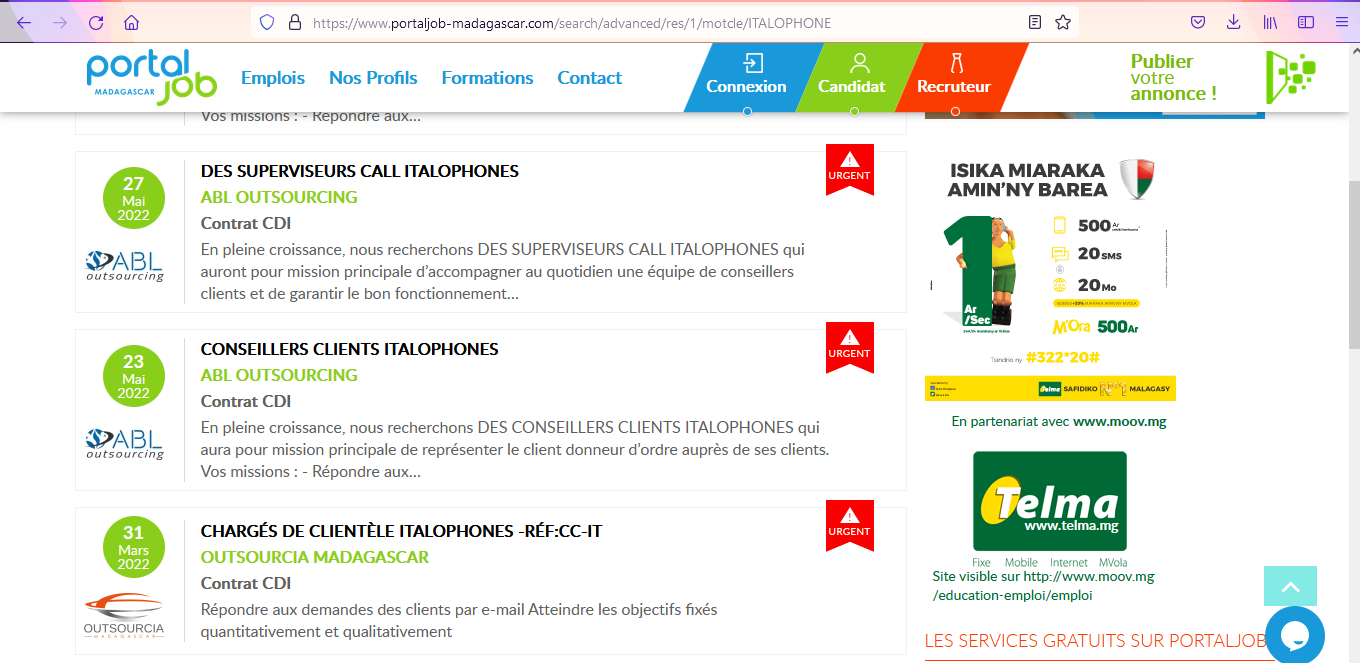Click the www.moov.mg partnership link
1360x663 pixels.
pyautogui.click(x=1120, y=422)
